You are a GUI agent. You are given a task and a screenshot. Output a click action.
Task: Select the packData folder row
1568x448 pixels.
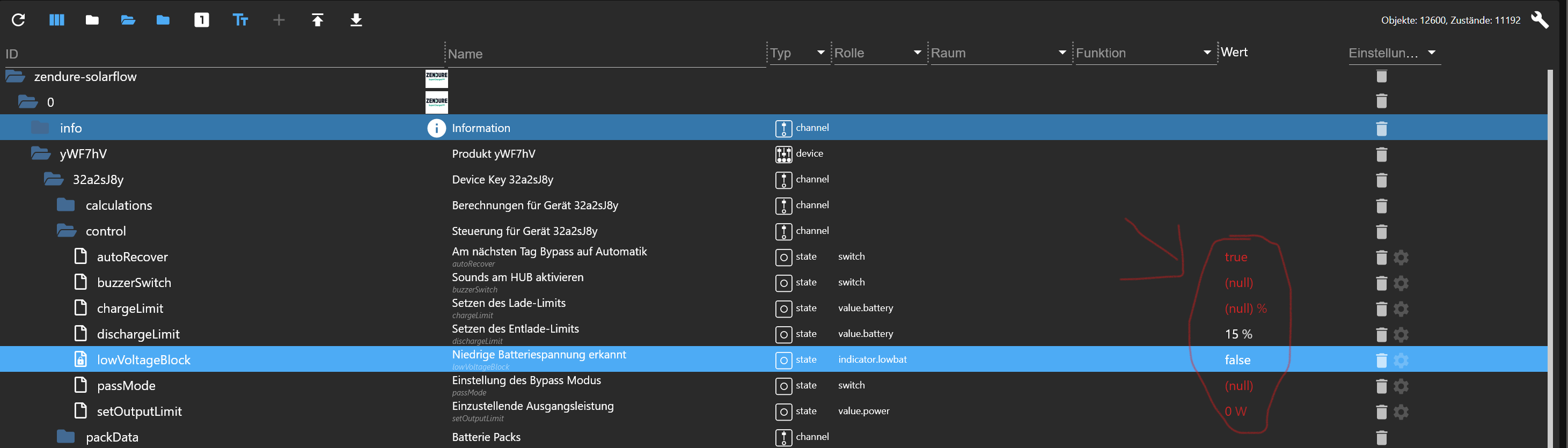coord(112,437)
